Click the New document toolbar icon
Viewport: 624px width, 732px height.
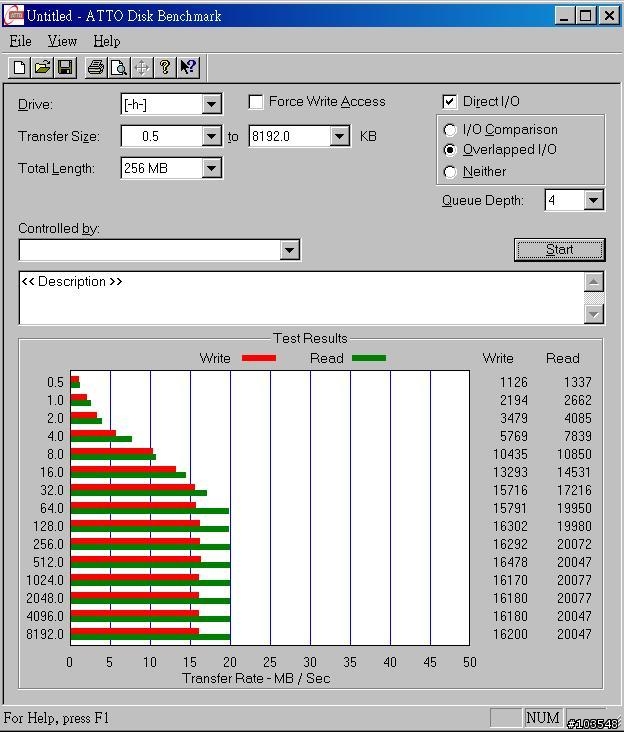coord(20,68)
